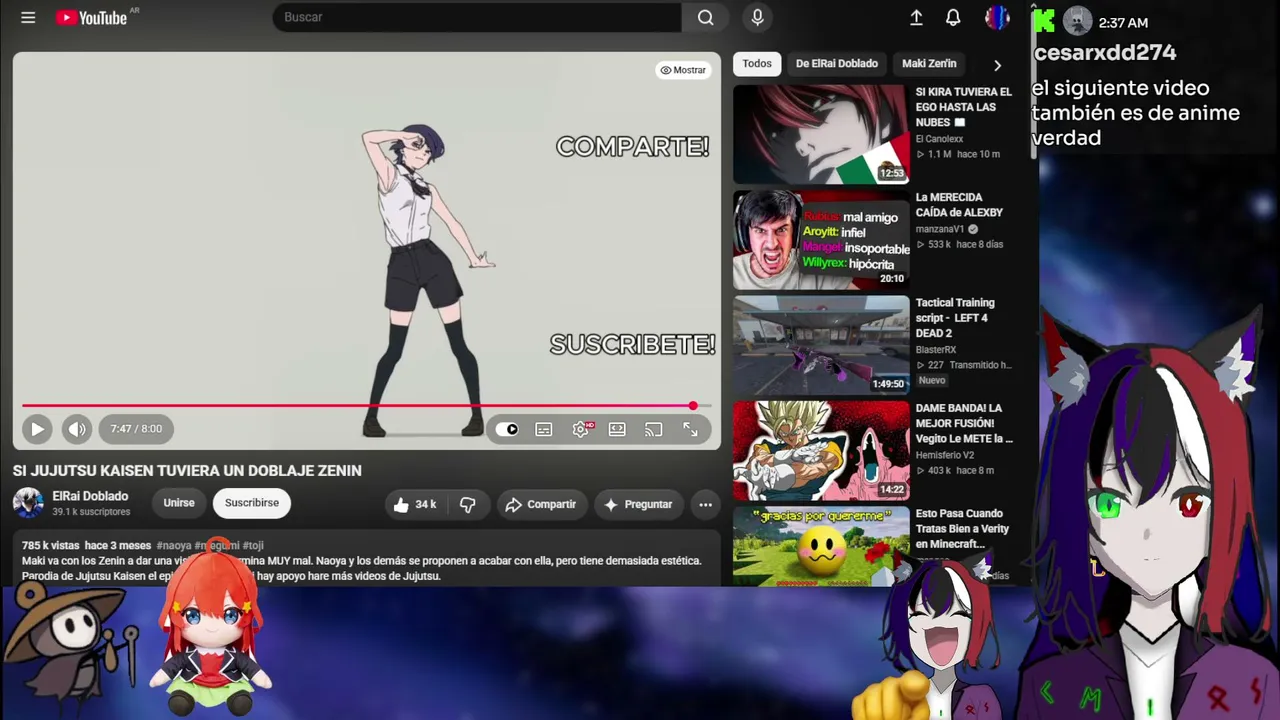Toggle the autoplay switch in the player
1280x720 pixels.
click(x=508, y=429)
